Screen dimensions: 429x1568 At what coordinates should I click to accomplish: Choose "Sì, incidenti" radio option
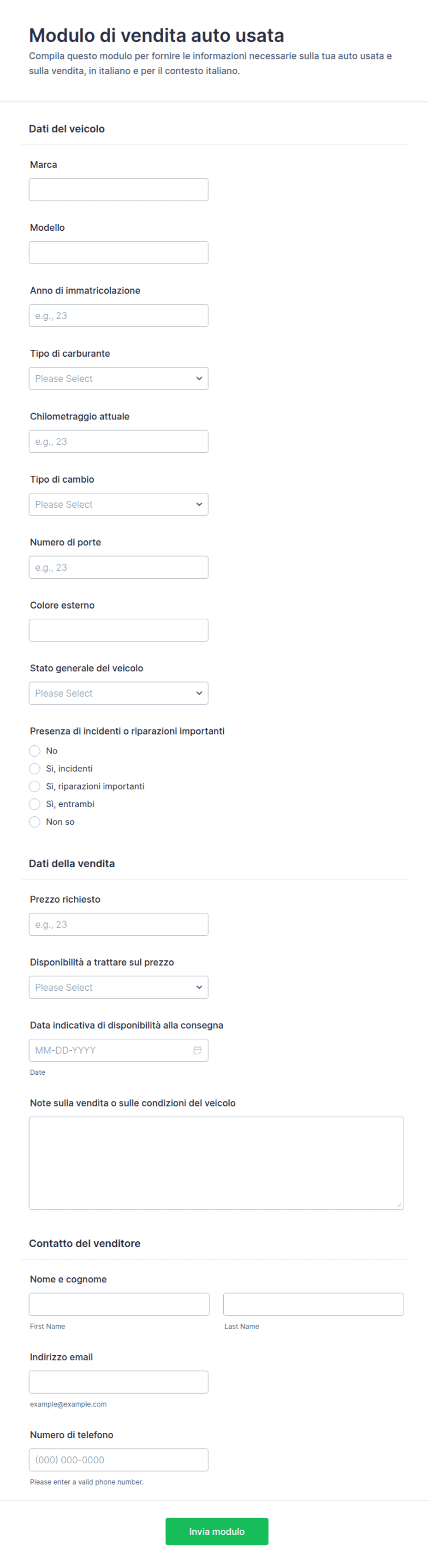click(x=35, y=768)
